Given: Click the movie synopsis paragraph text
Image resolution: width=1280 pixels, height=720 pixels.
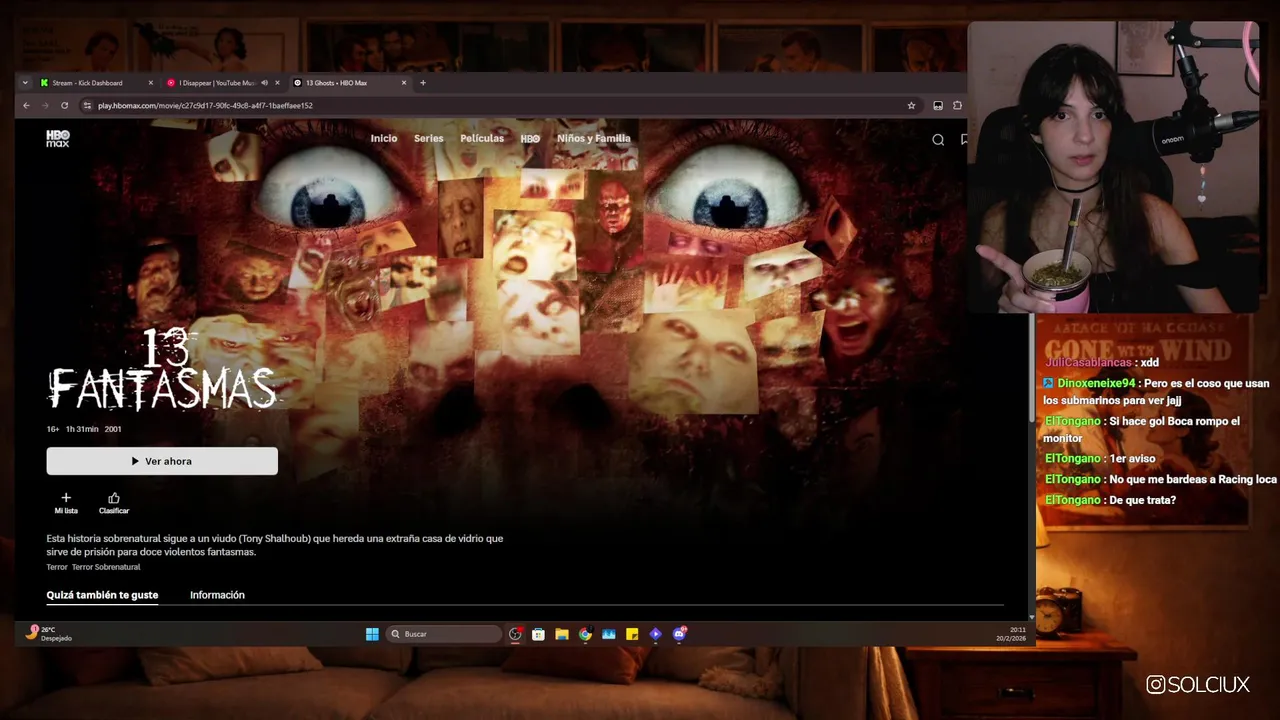Looking at the screenshot, I should pyautogui.click(x=275, y=545).
